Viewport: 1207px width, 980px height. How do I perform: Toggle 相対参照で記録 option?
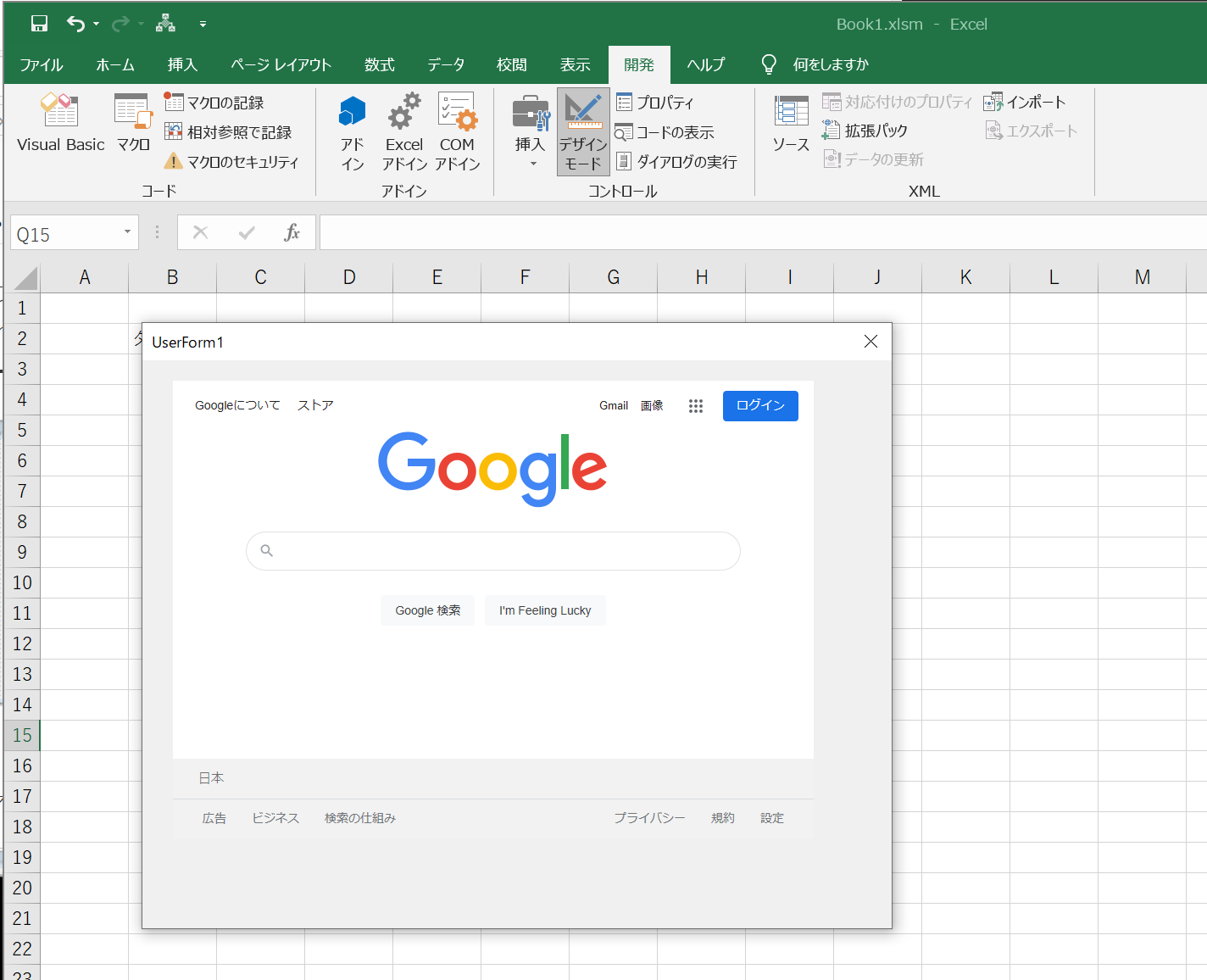point(228,132)
